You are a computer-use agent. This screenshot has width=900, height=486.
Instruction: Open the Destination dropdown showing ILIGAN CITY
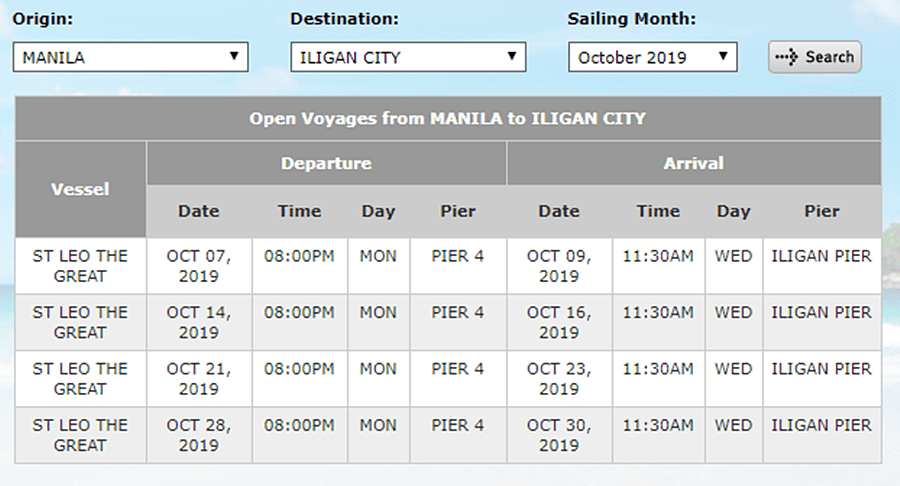click(407, 57)
